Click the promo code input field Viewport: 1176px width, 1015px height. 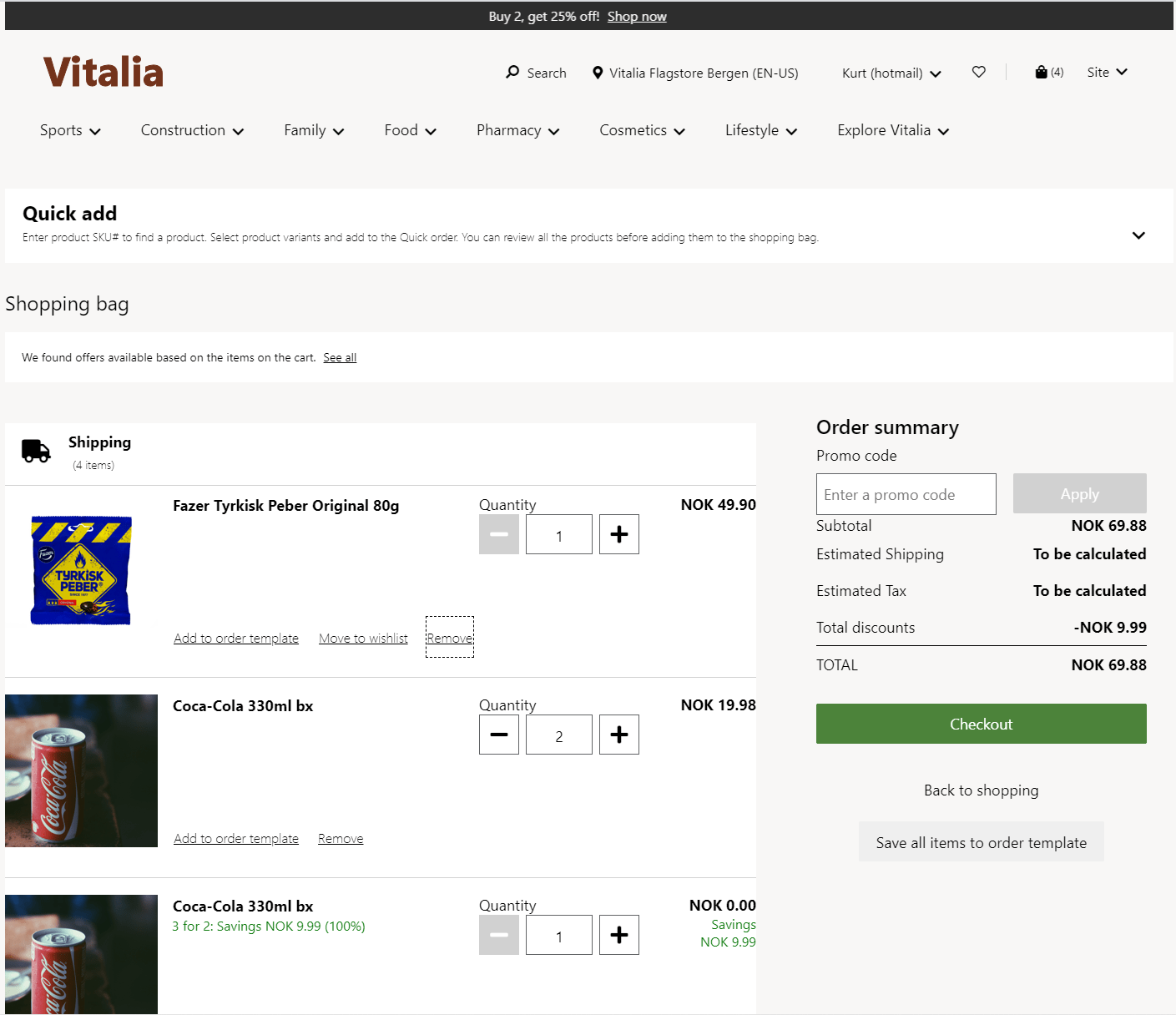[x=906, y=494]
